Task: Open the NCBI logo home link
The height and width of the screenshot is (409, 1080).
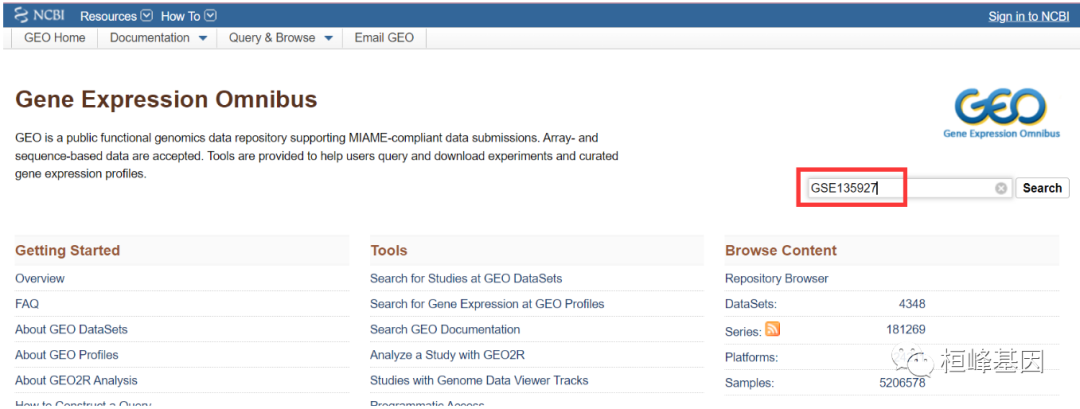Action: tap(39, 16)
